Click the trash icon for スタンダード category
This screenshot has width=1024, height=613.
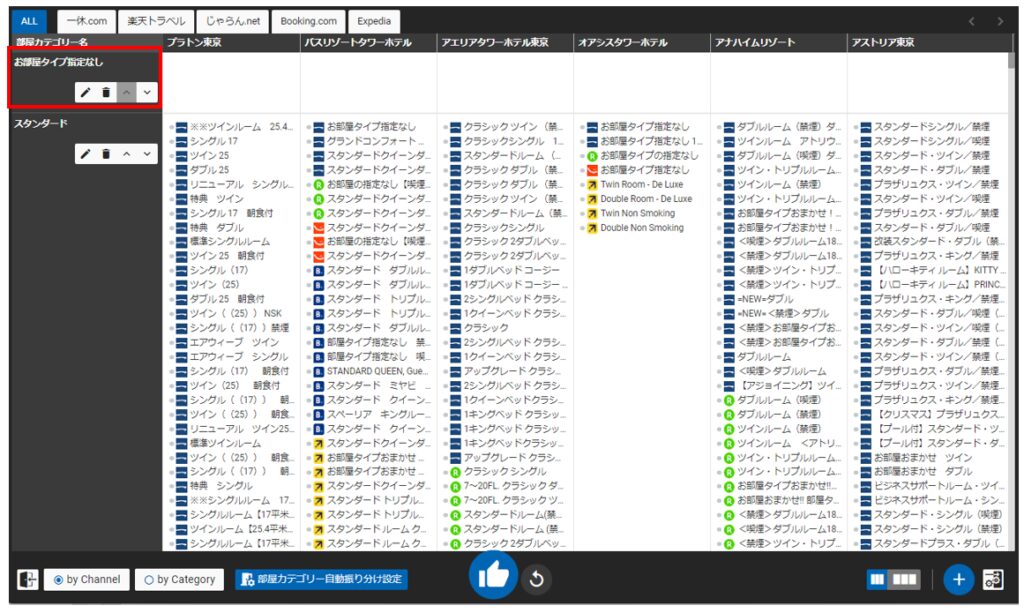click(106, 154)
